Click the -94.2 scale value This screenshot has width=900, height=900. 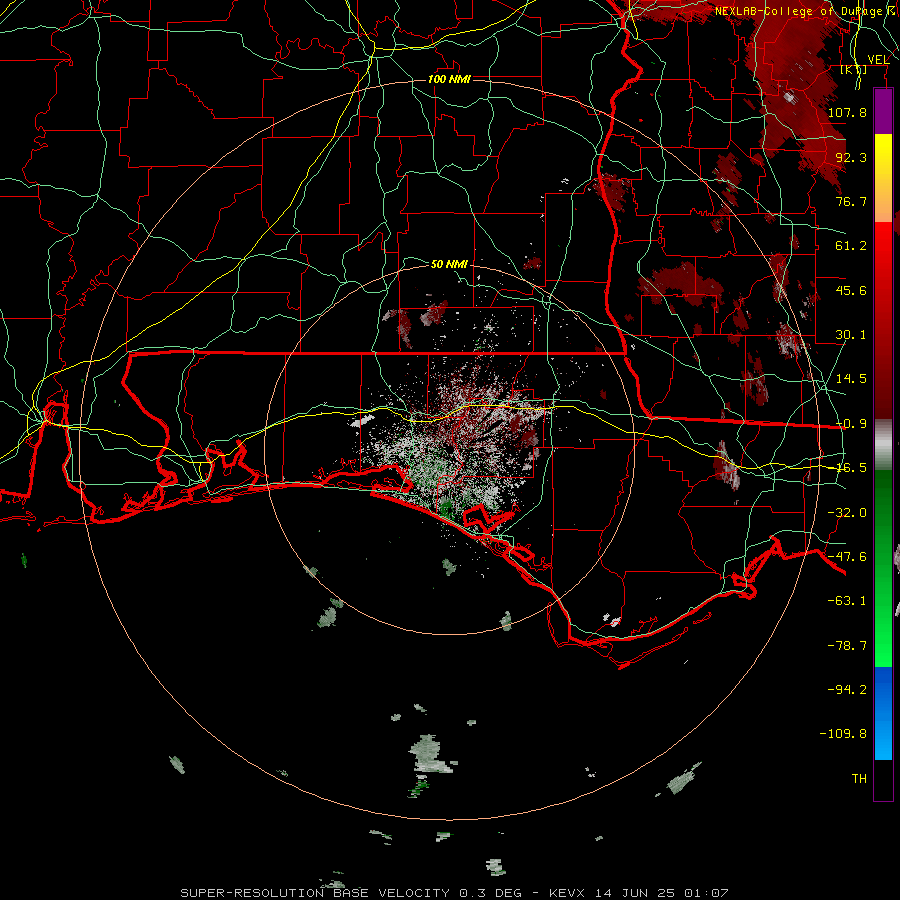[x=847, y=689]
